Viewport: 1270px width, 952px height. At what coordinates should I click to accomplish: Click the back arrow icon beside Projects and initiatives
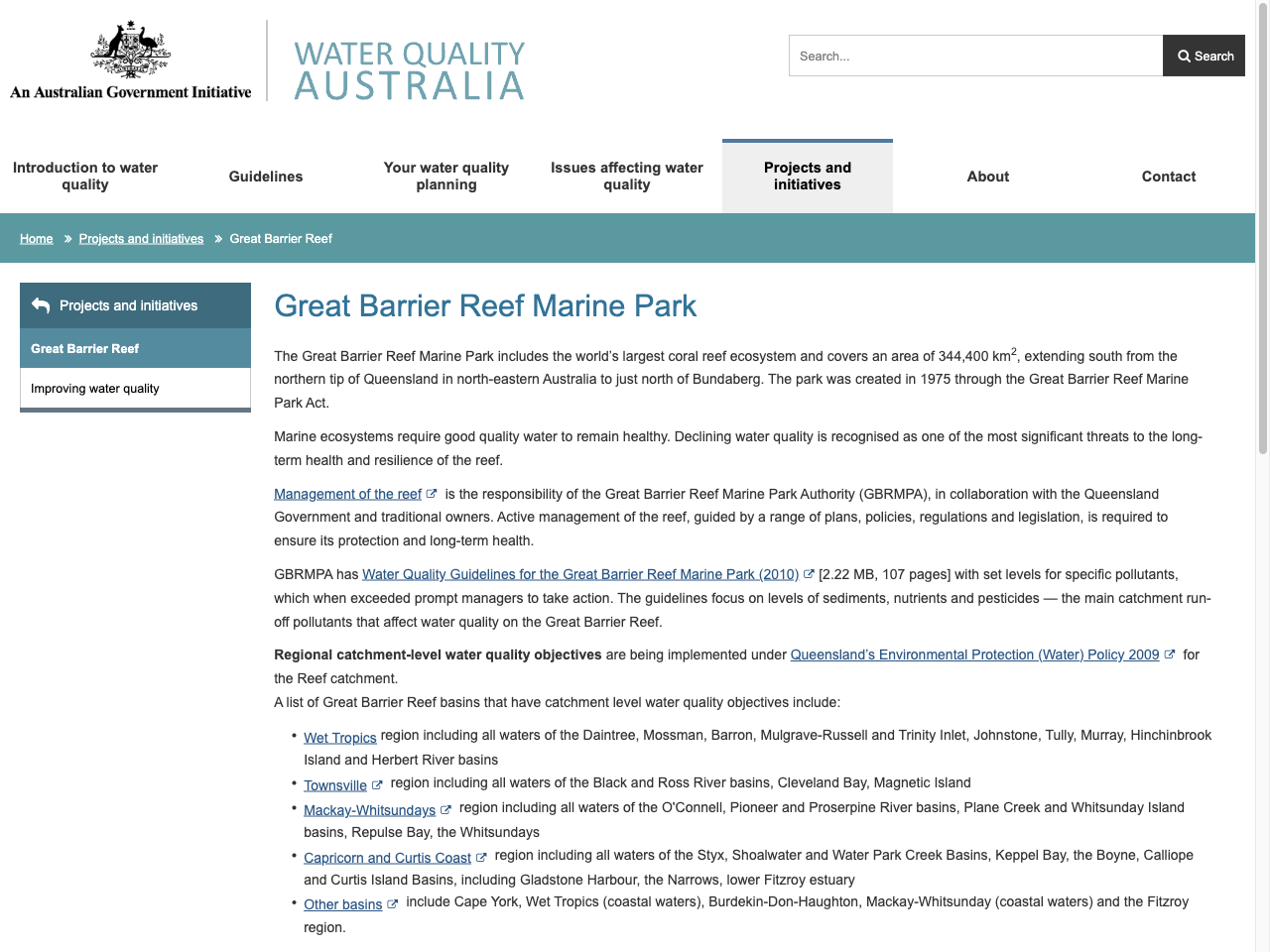tap(41, 305)
